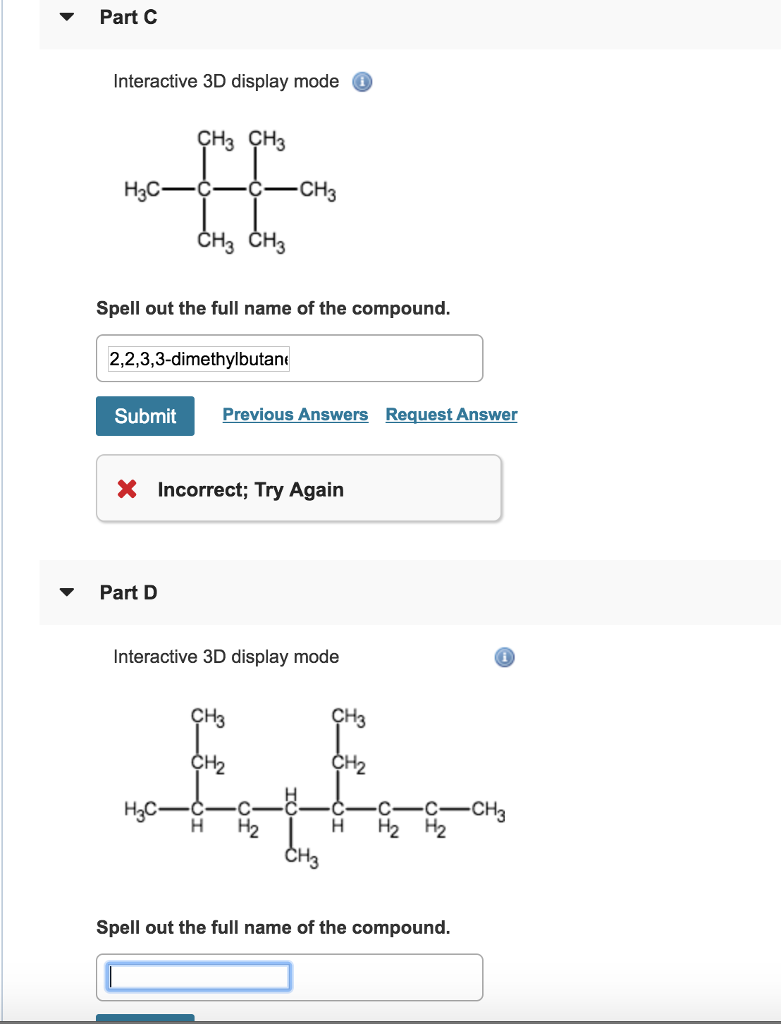Click the Submit button in Part C

(x=145, y=415)
